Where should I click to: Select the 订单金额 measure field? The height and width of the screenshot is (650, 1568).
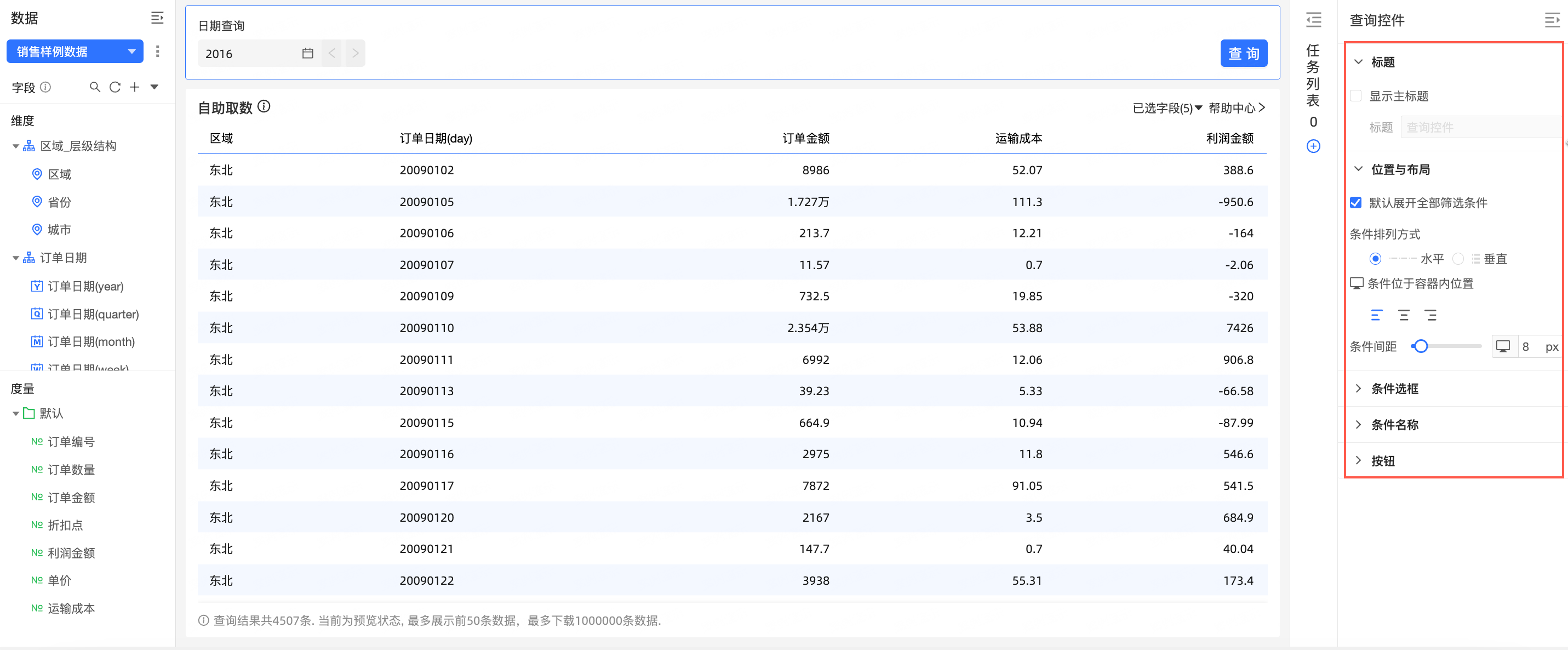click(71, 497)
